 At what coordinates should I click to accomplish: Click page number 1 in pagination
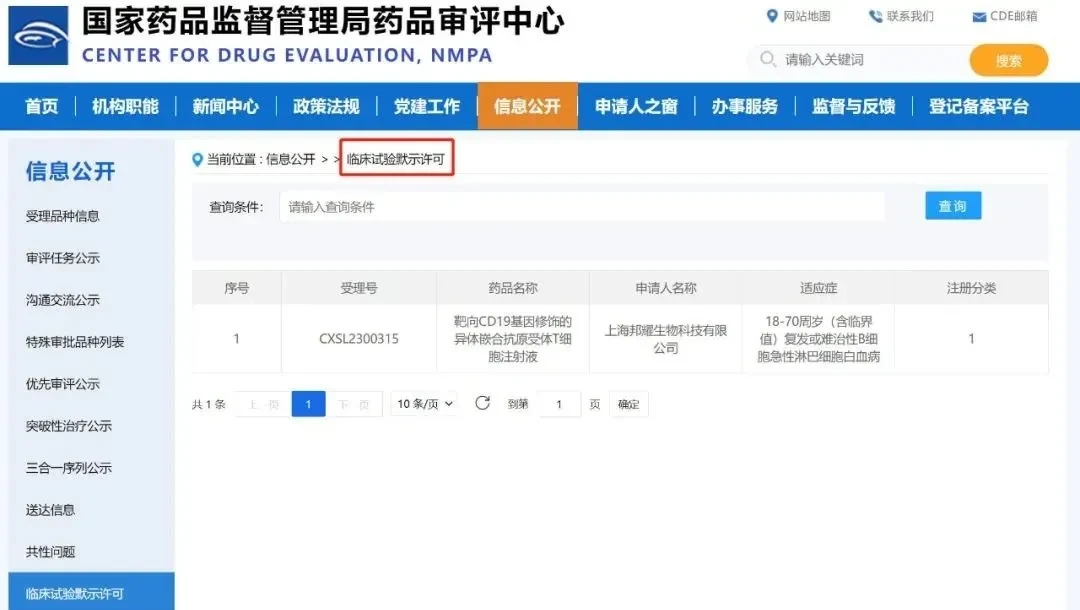(x=309, y=404)
